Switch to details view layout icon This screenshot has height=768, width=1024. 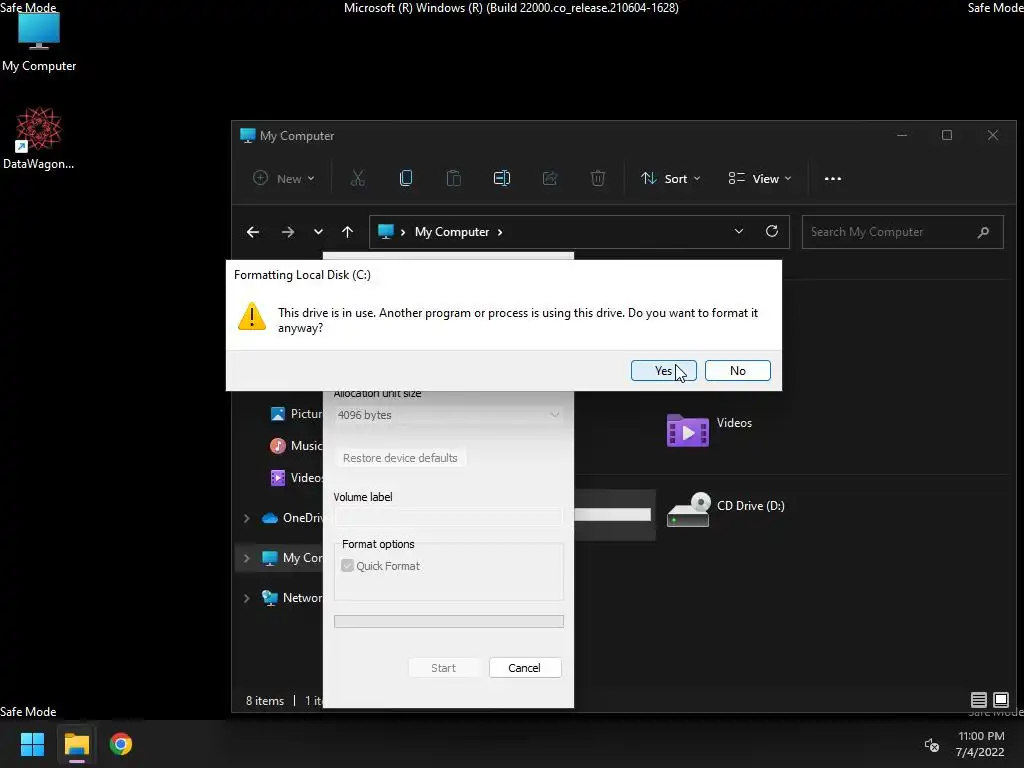pyautogui.click(x=978, y=700)
